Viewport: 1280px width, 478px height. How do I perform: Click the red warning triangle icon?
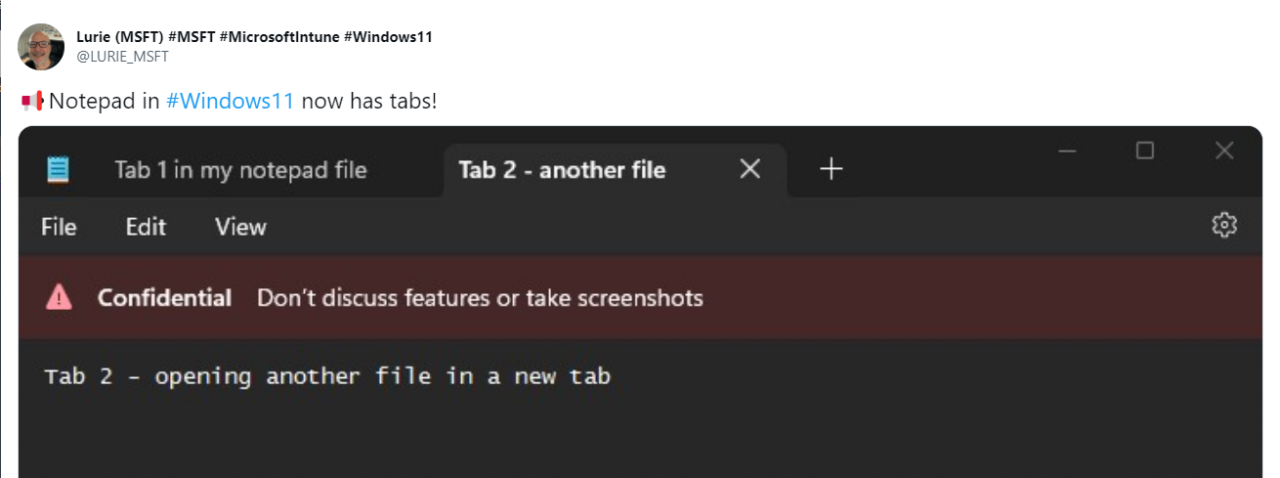[59, 297]
